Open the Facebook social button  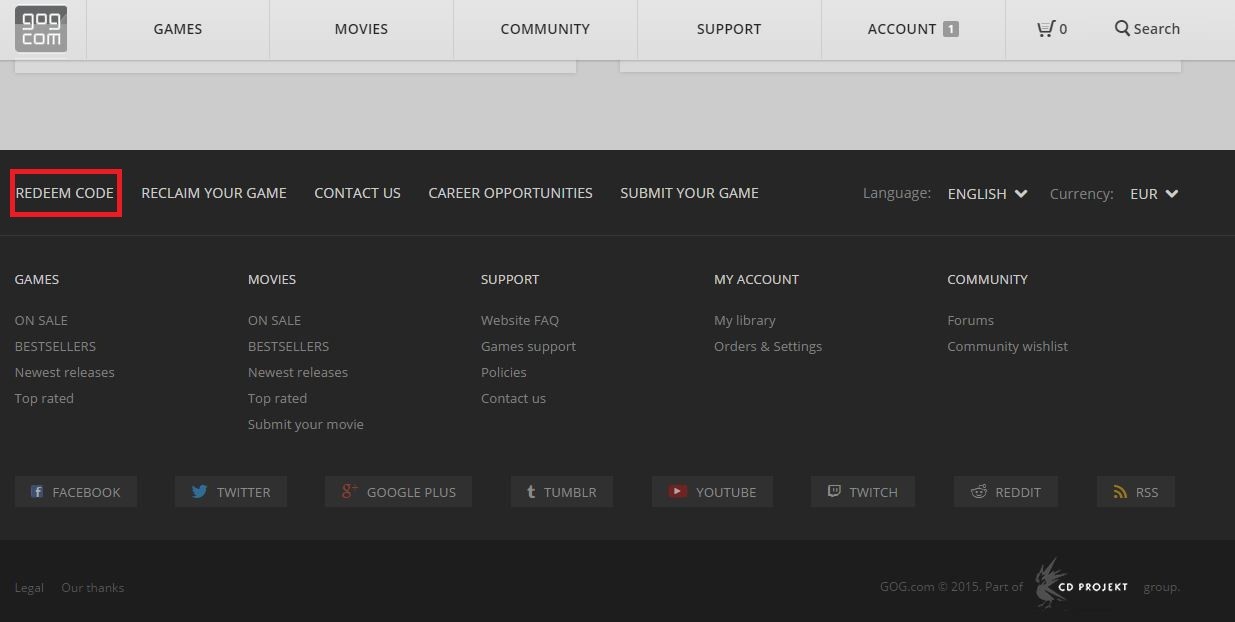(76, 492)
